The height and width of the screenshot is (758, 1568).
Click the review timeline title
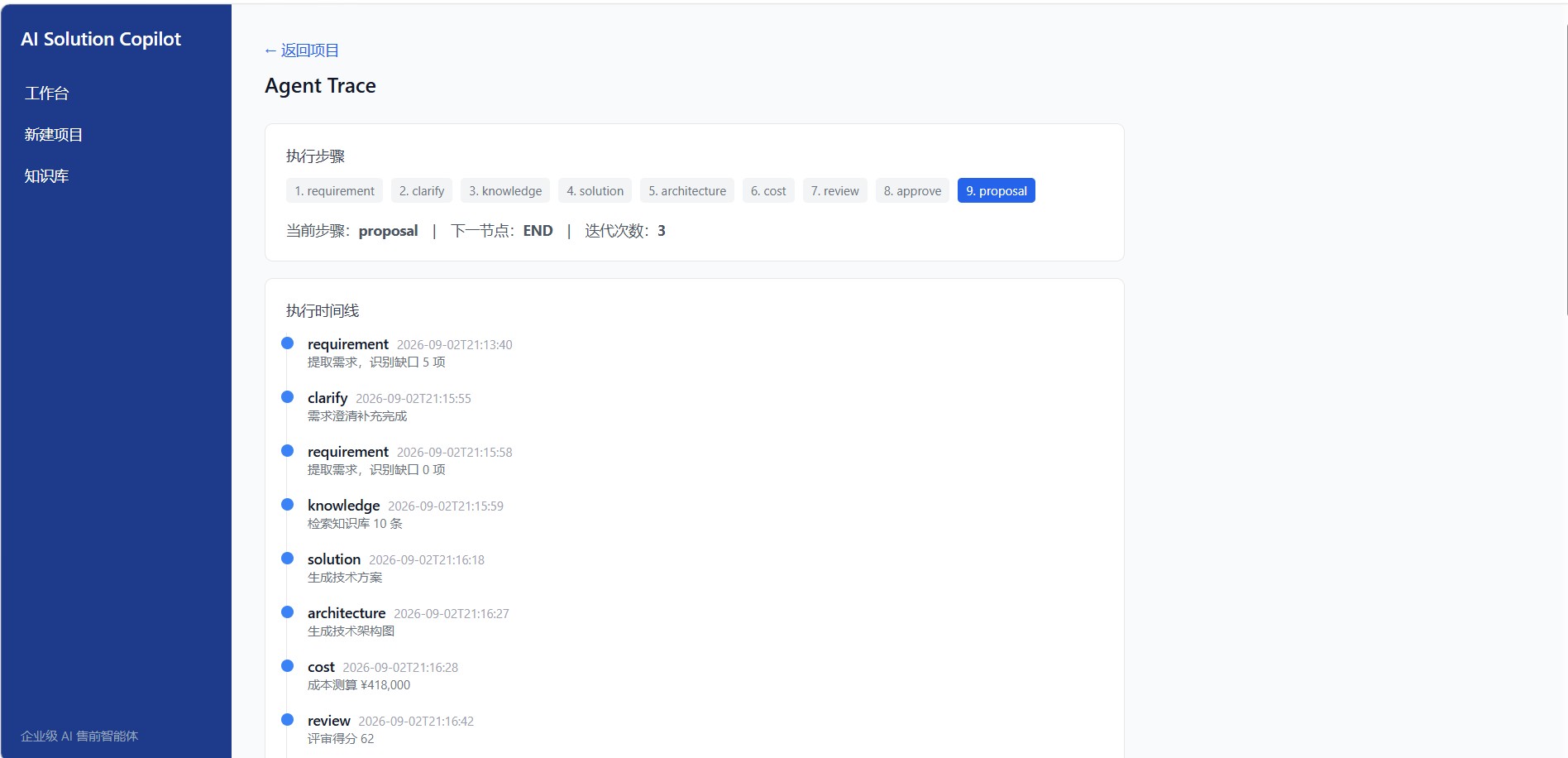coord(329,721)
